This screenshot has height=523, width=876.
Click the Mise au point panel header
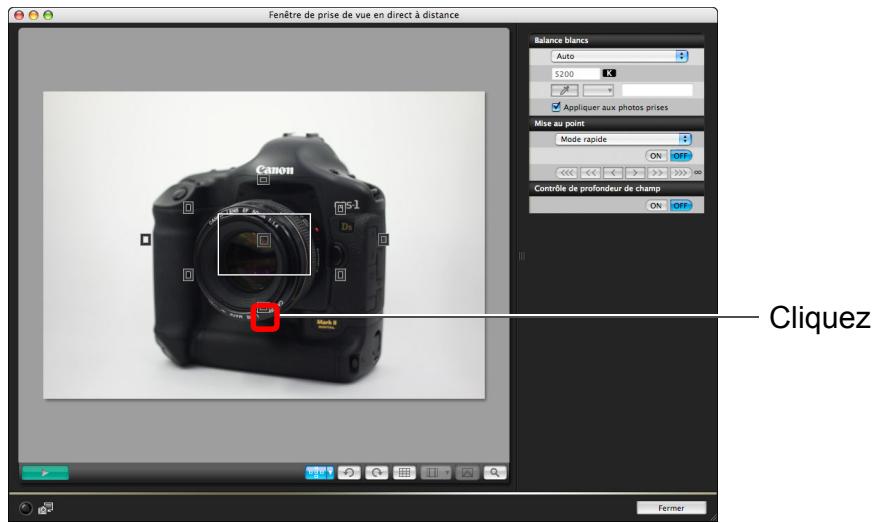click(616, 123)
